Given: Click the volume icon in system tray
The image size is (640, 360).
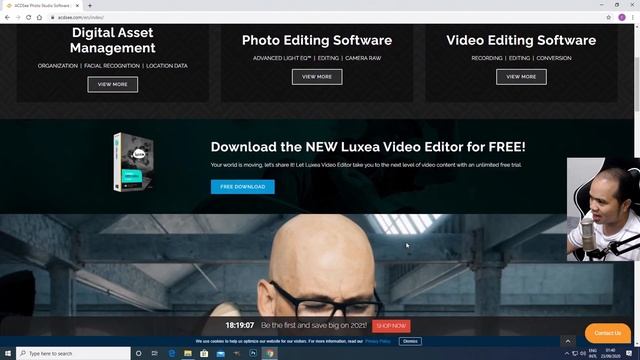Looking at the screenshot, I should 583,353.
